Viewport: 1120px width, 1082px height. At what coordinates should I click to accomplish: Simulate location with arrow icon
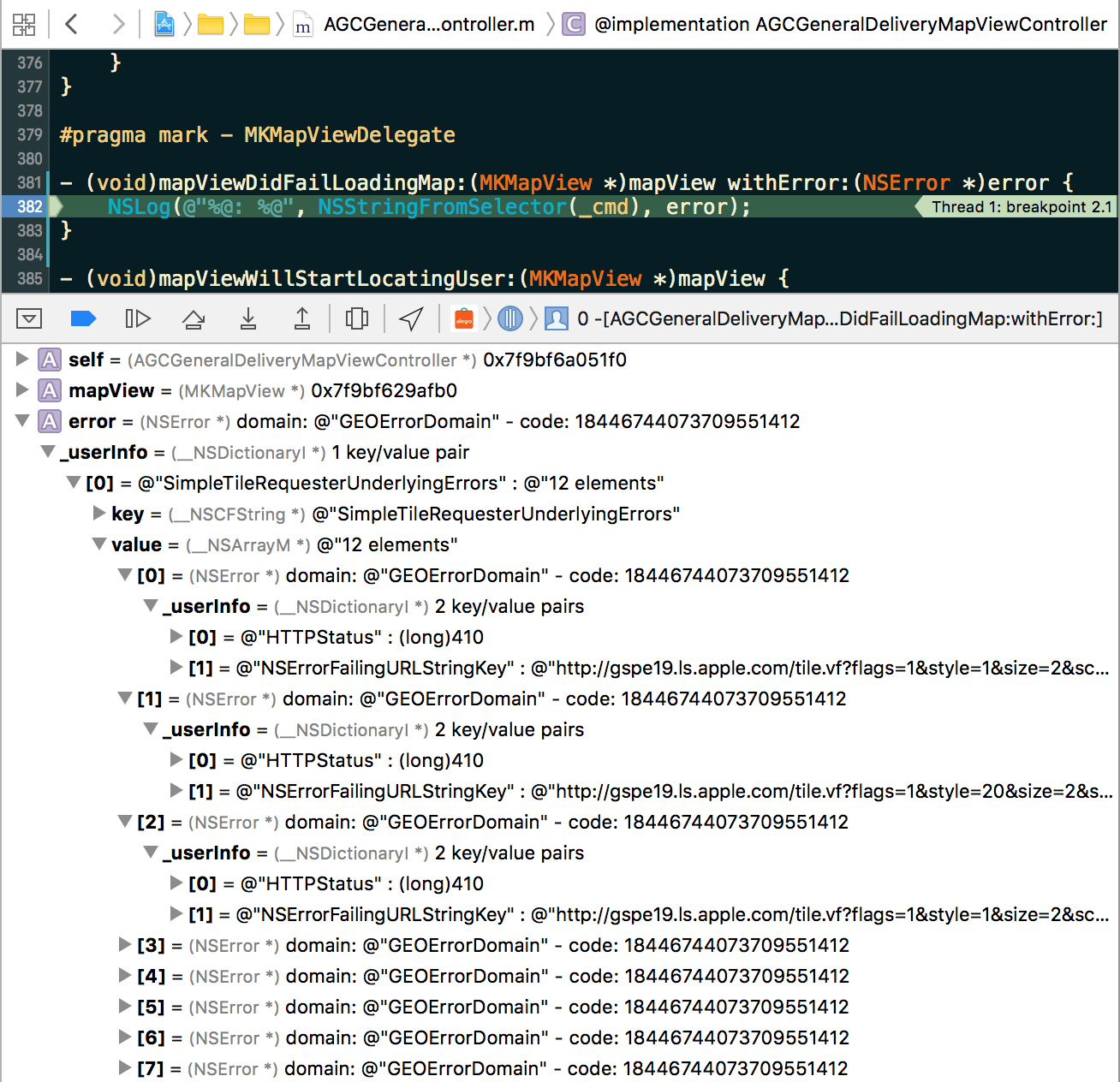[411, 319]
